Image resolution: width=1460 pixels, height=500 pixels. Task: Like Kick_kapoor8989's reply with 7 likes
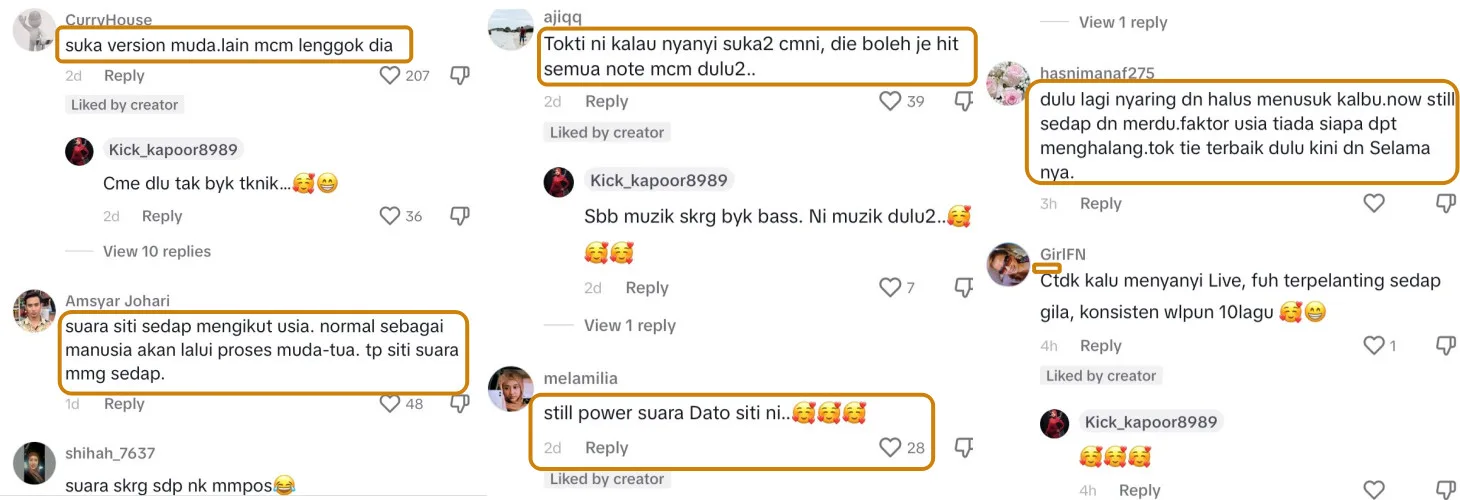(x=890, y=288)
